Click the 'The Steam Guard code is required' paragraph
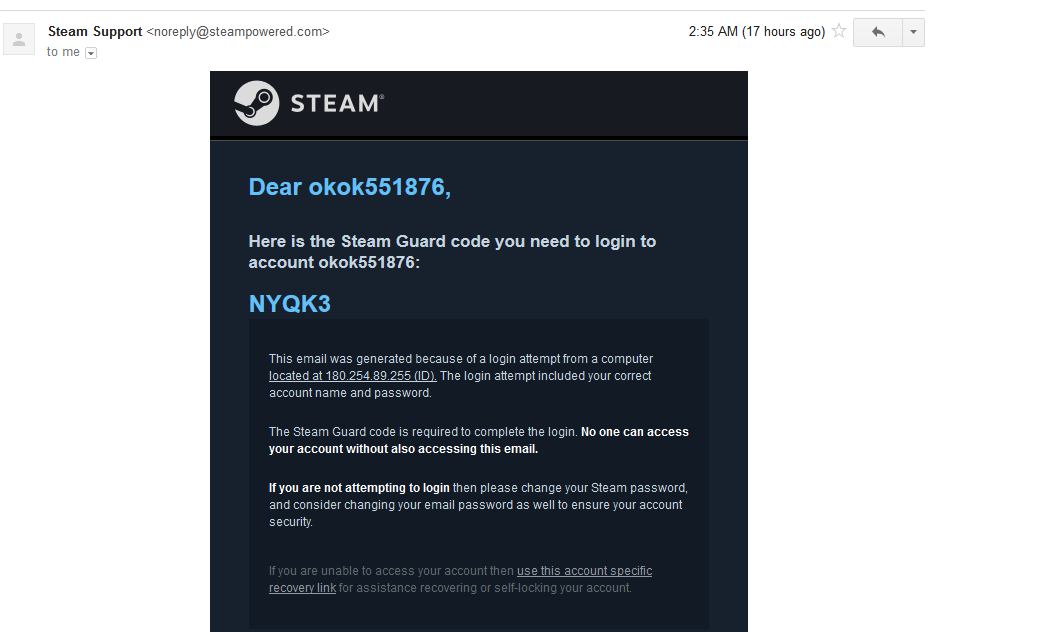The height and width of the screenshot is (632, 1042). [478, 440]
